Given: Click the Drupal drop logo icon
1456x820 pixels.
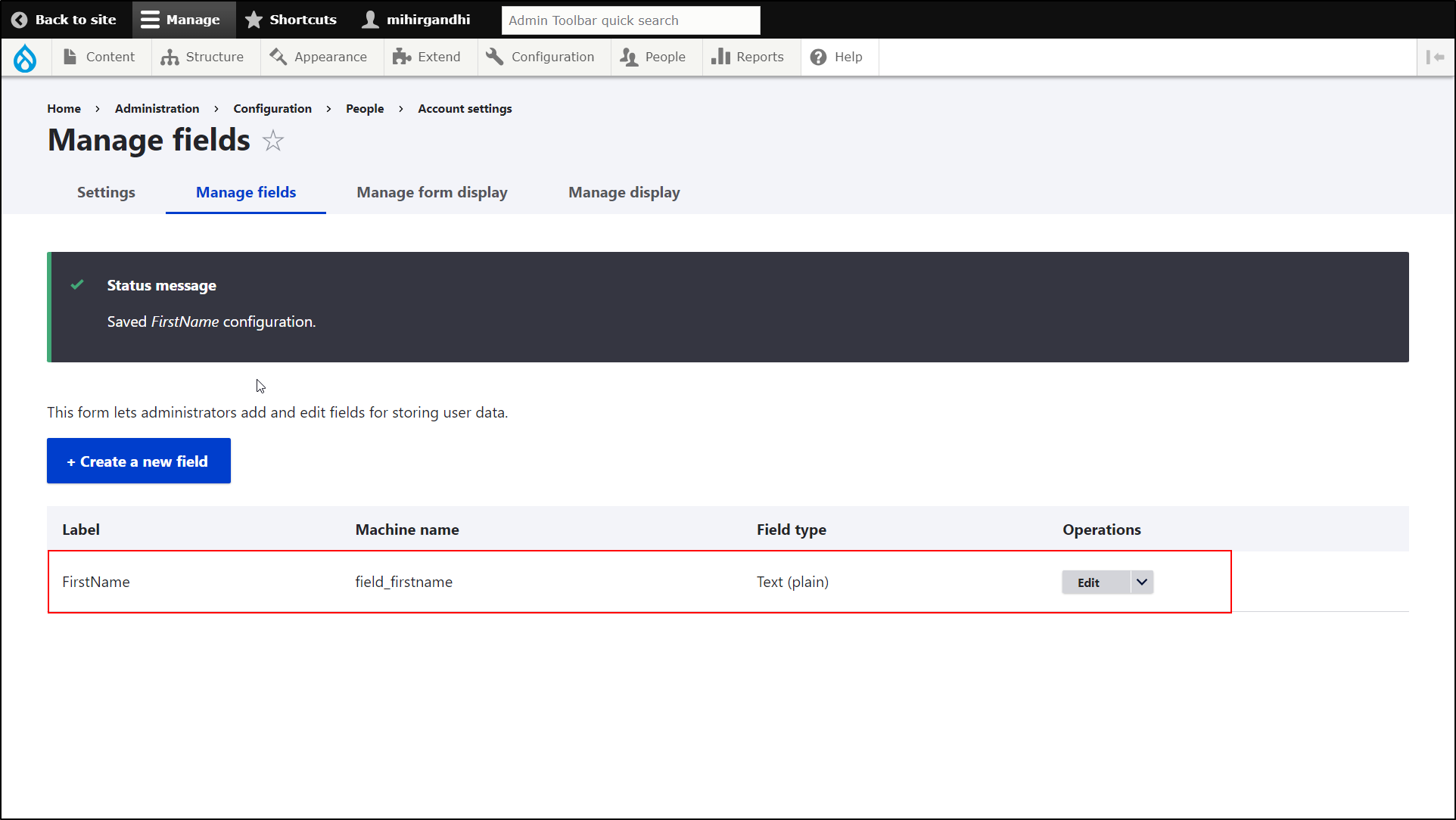Looking at the screenshot, I should (25, 57).
